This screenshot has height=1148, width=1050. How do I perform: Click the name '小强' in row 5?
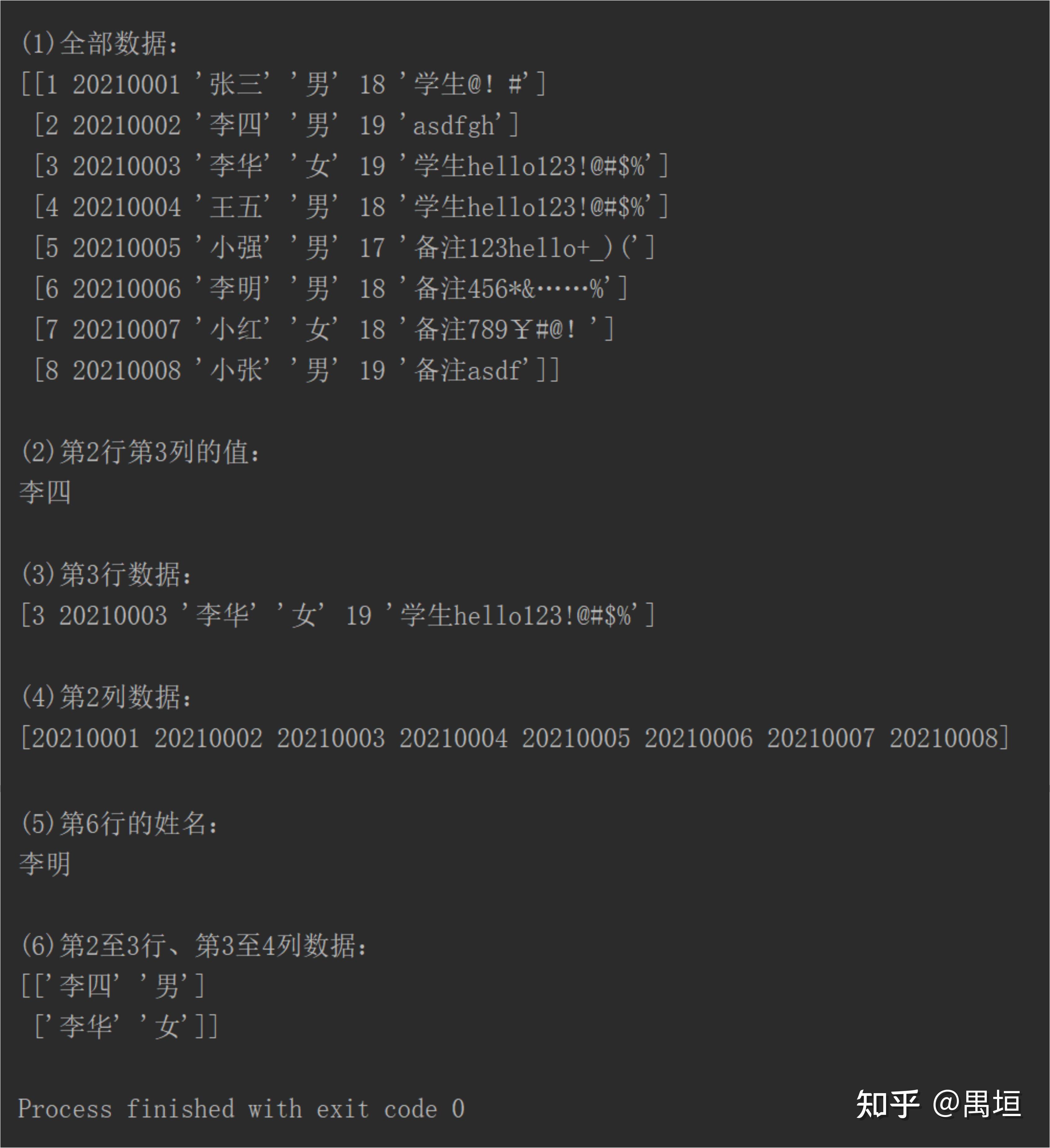(x=236, y=248)
